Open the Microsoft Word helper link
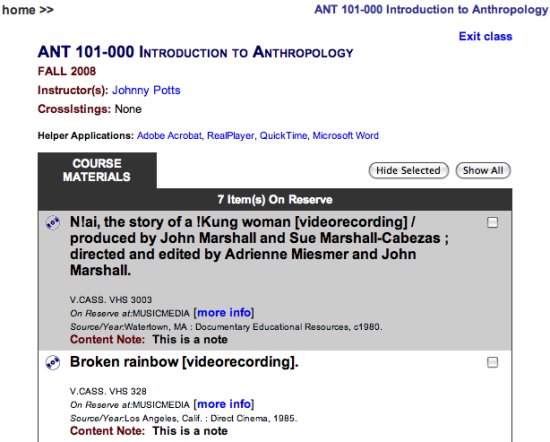 346,136
